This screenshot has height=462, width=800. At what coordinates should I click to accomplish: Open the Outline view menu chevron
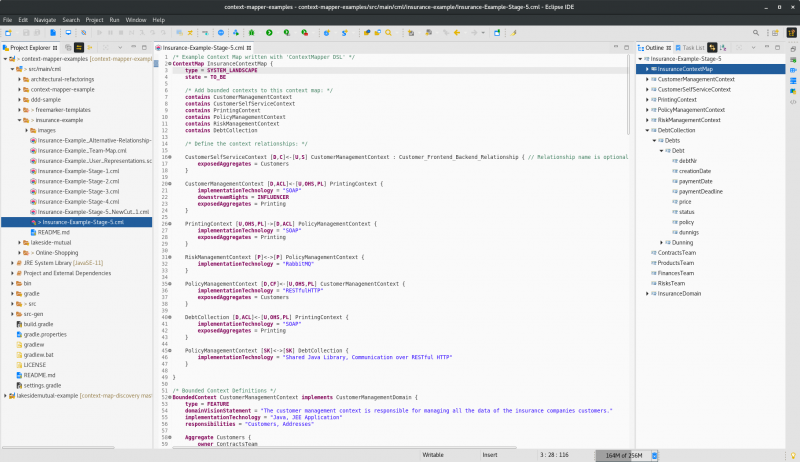coord(753,47)
